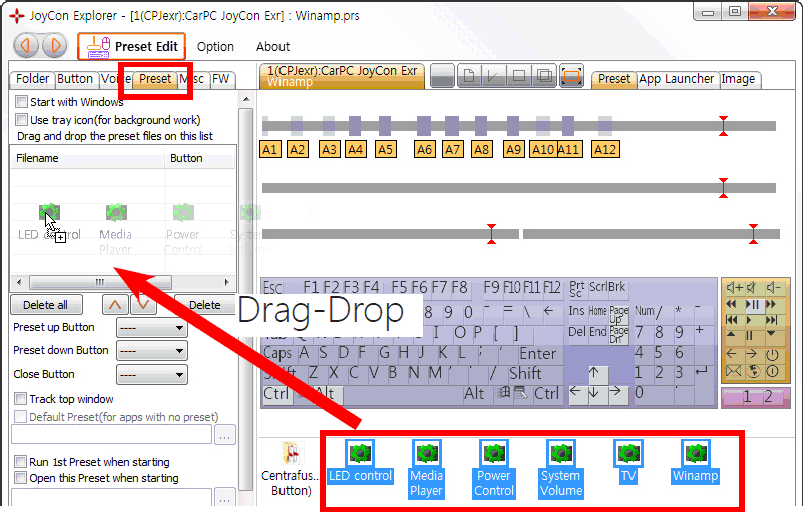Click the left red marker on the third bar

coord(492,234)
